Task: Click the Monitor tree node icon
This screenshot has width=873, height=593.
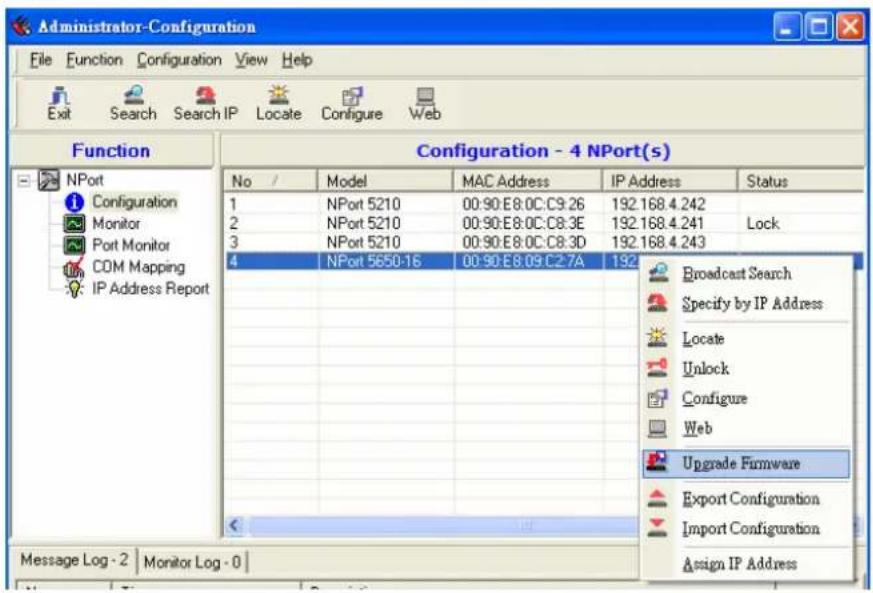Action: [74, 223]
